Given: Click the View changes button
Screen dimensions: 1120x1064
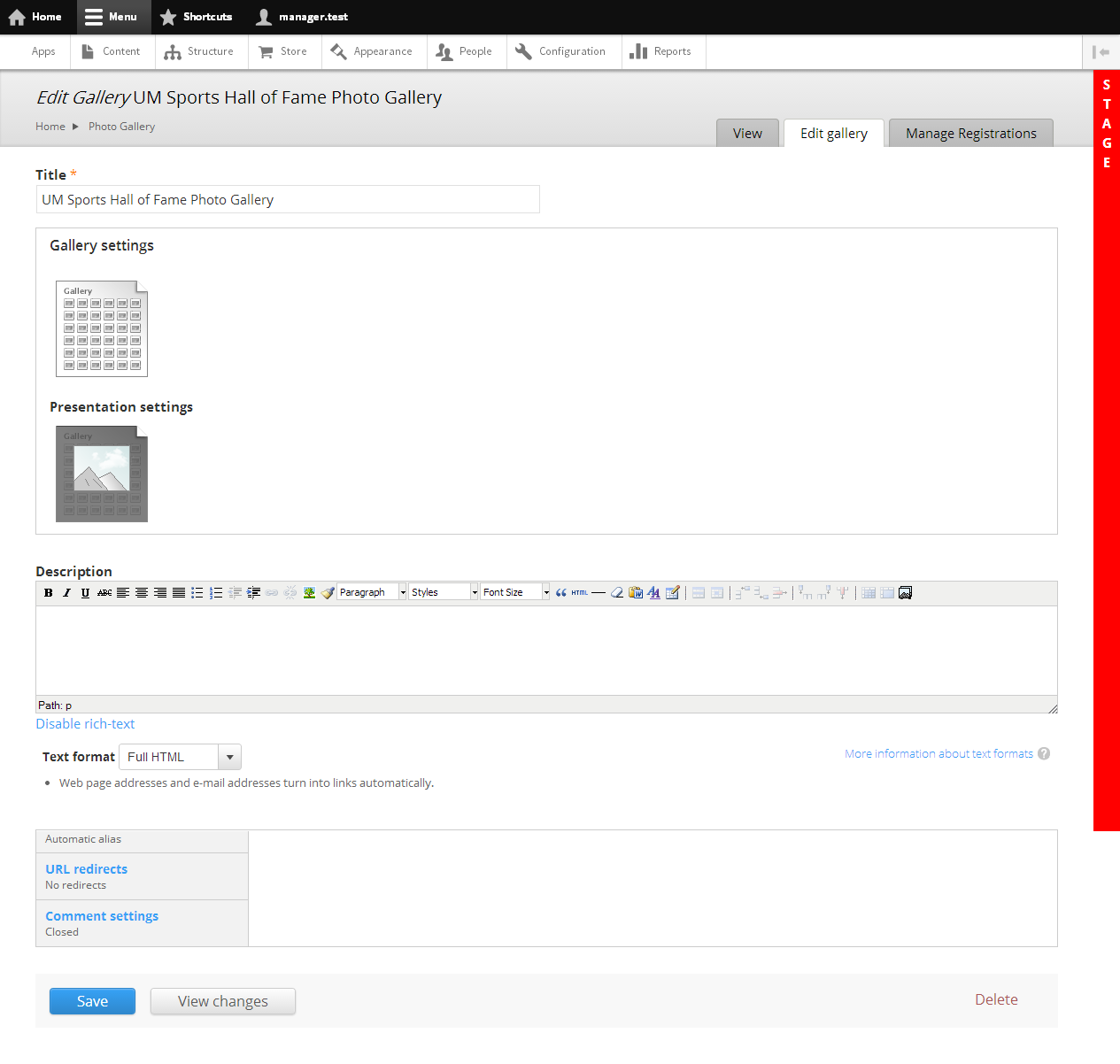Looking at the screenshot, I should 223,1001.
